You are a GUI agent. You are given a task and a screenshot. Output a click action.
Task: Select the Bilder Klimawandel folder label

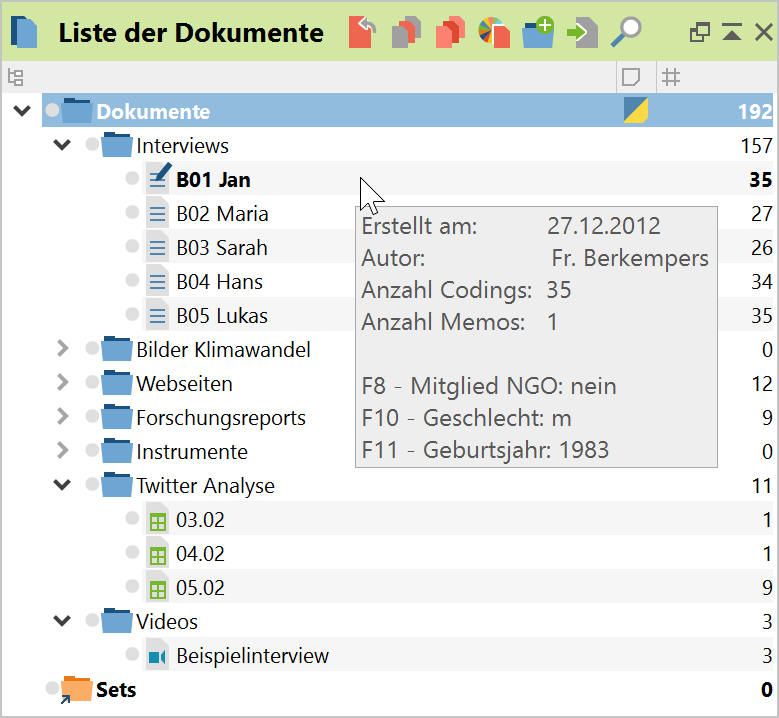pos(224,350)
